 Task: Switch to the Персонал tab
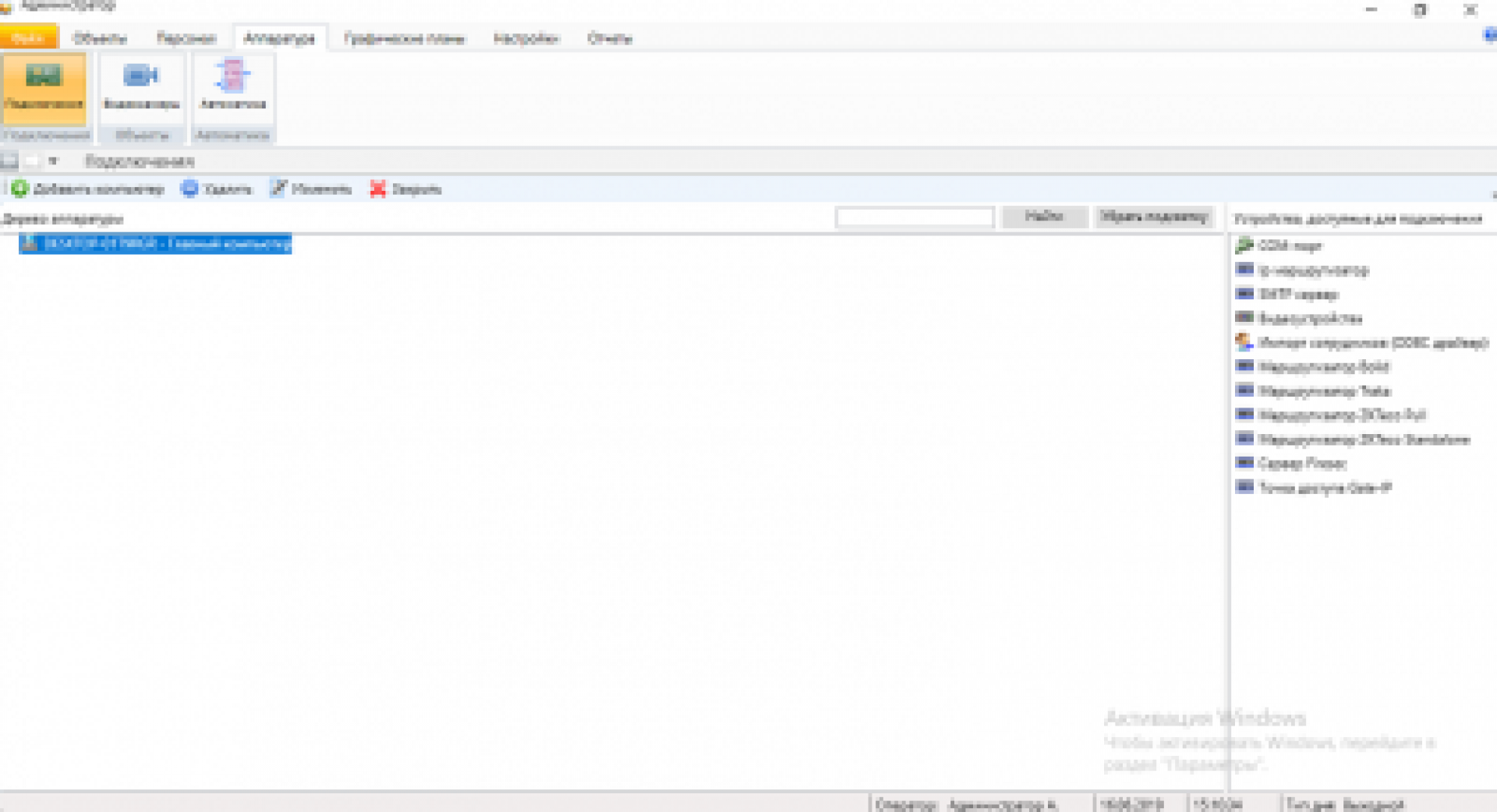pyautogui.click(x=186, y=38)
